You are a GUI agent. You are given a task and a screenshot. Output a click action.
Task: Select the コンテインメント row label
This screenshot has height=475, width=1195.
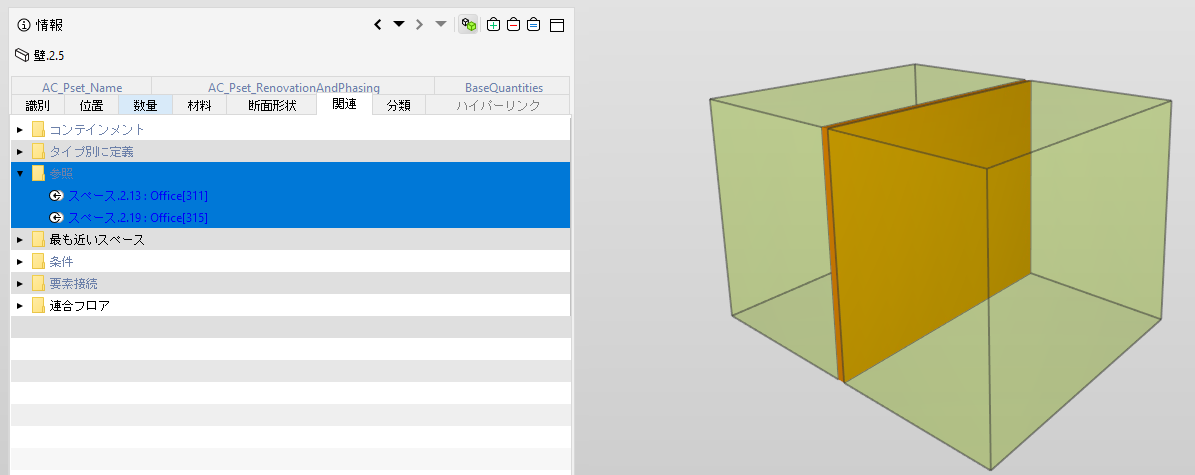tap(97, 130)
